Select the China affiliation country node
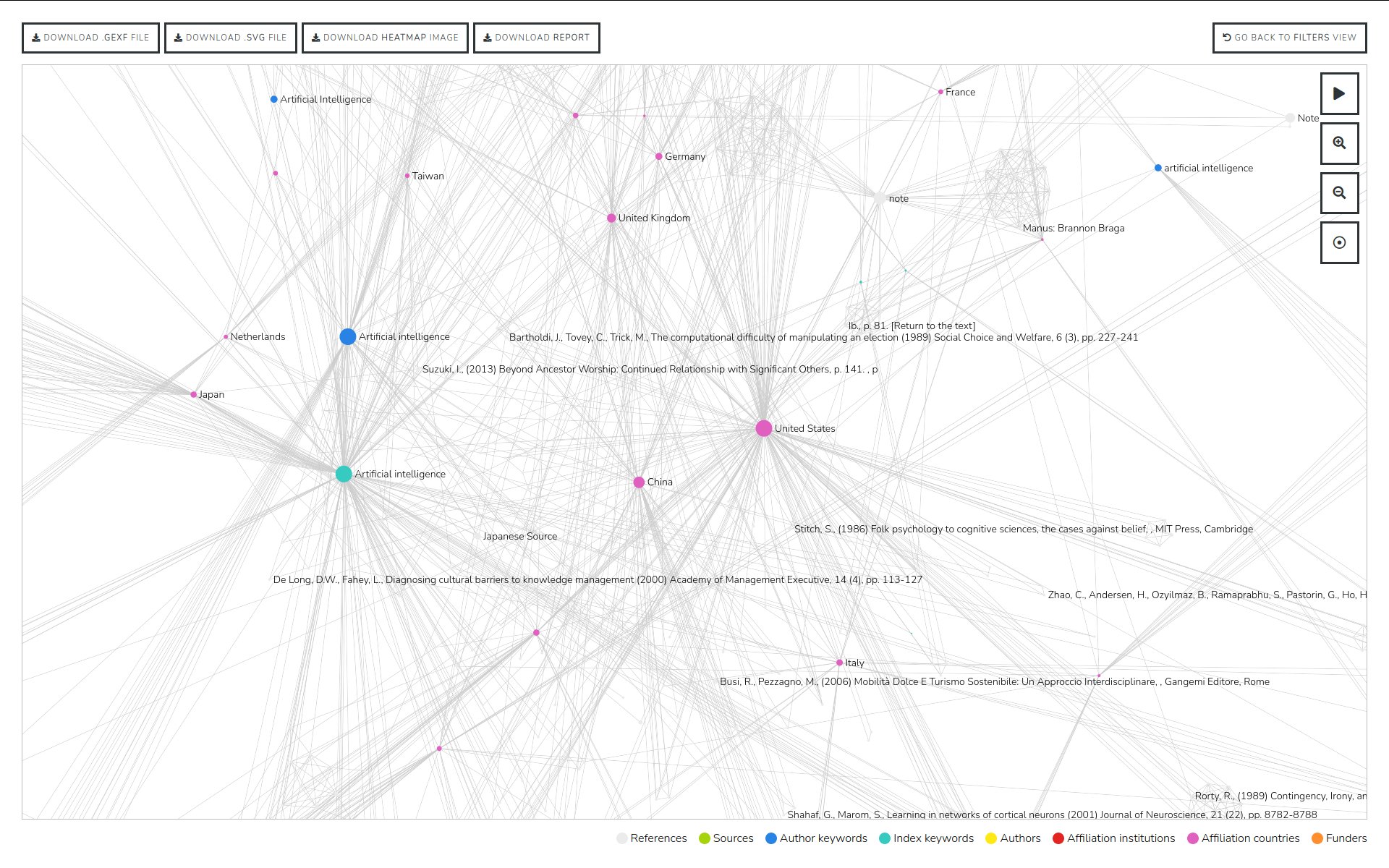Viewport: 1389px width, 868px height. coord(639,481)
